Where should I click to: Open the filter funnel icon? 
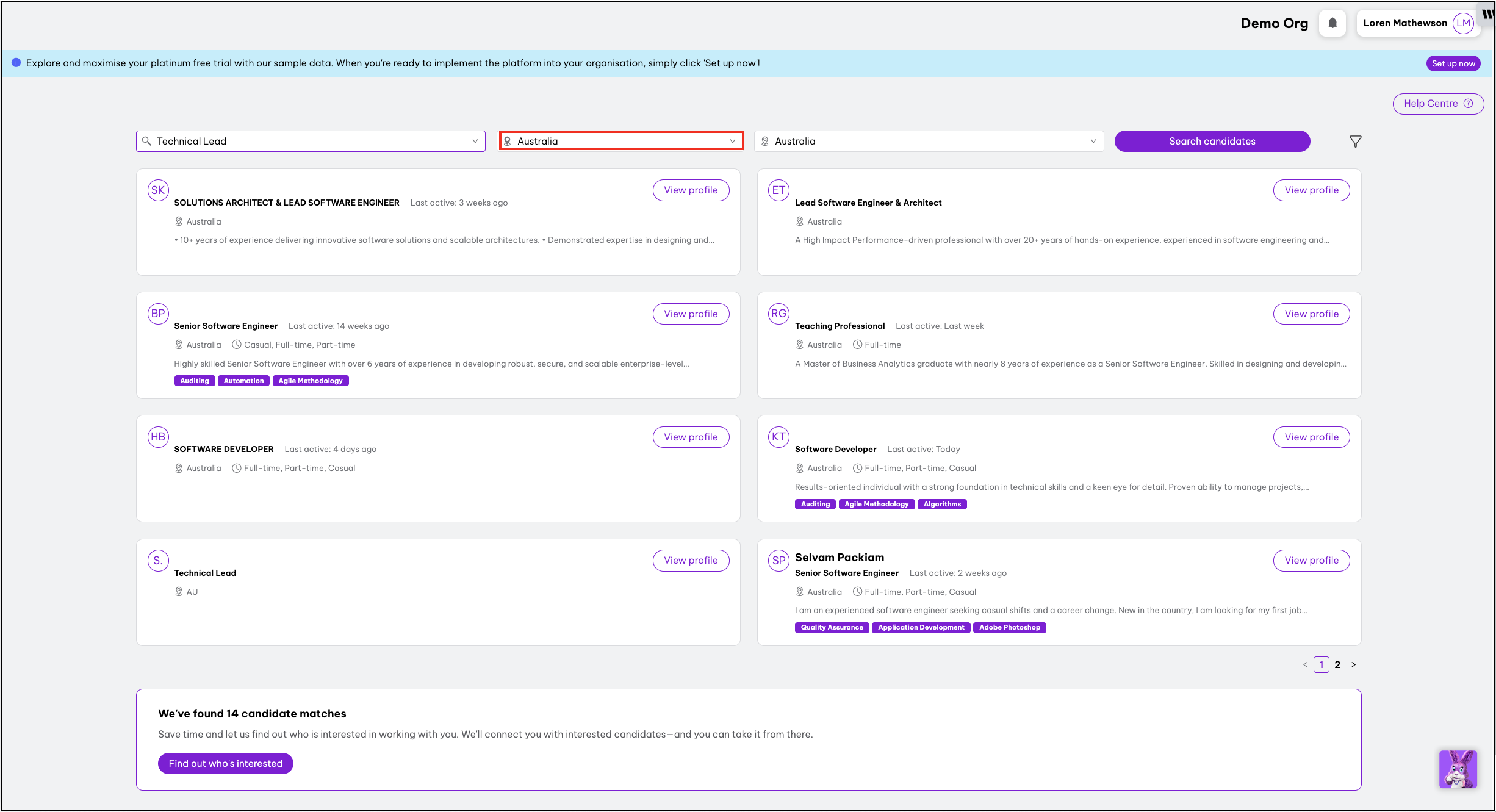1355,142
